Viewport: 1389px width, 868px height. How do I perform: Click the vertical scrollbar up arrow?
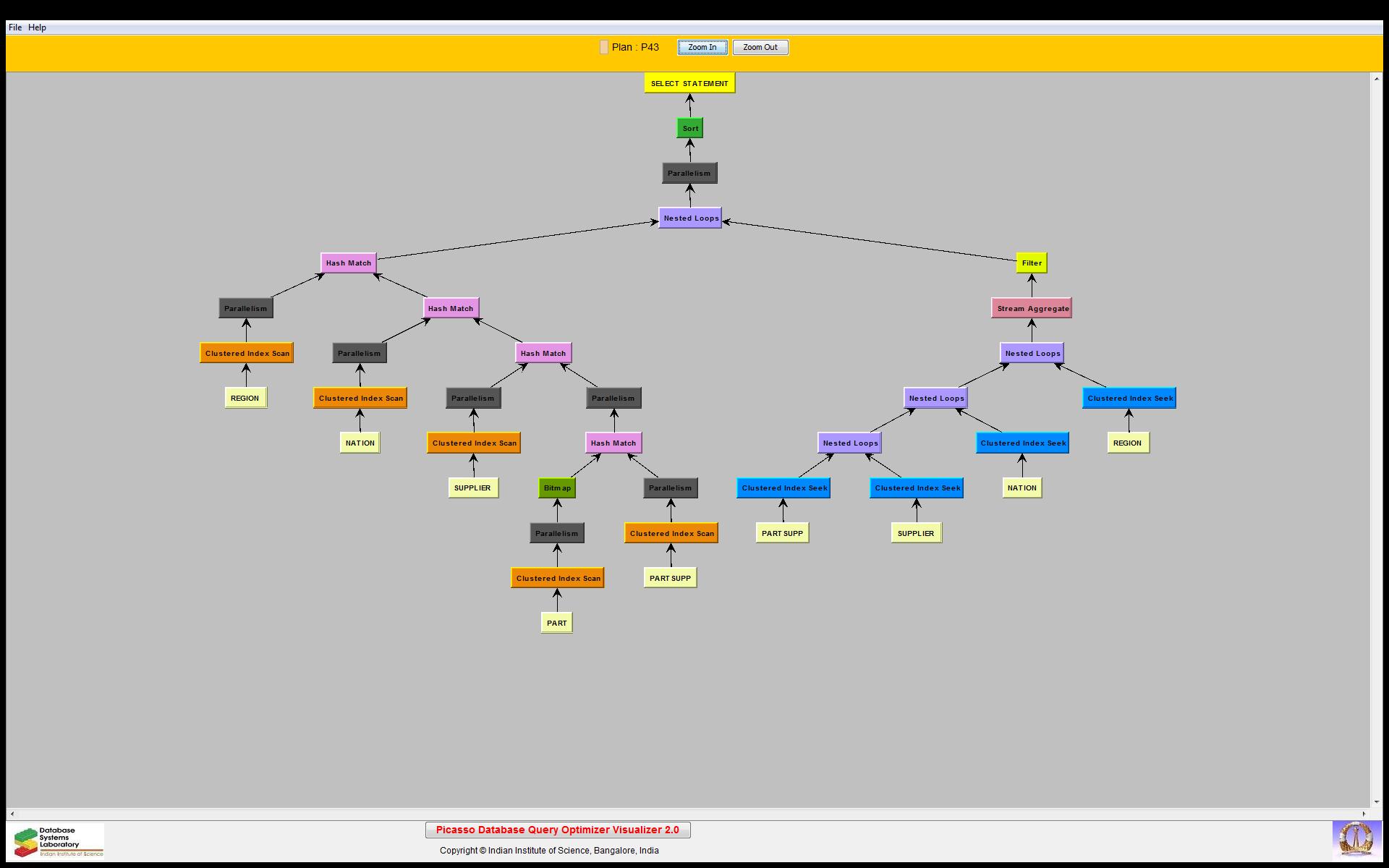[1376, 78]
